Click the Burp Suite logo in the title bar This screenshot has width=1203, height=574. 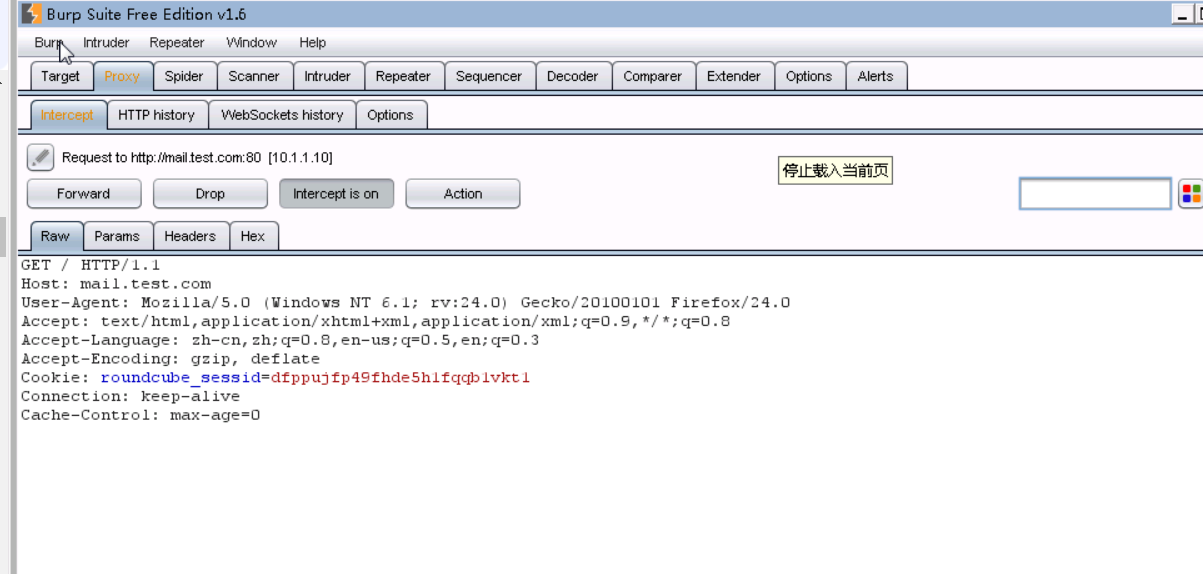pyautogui.click(x=32, y=14)
